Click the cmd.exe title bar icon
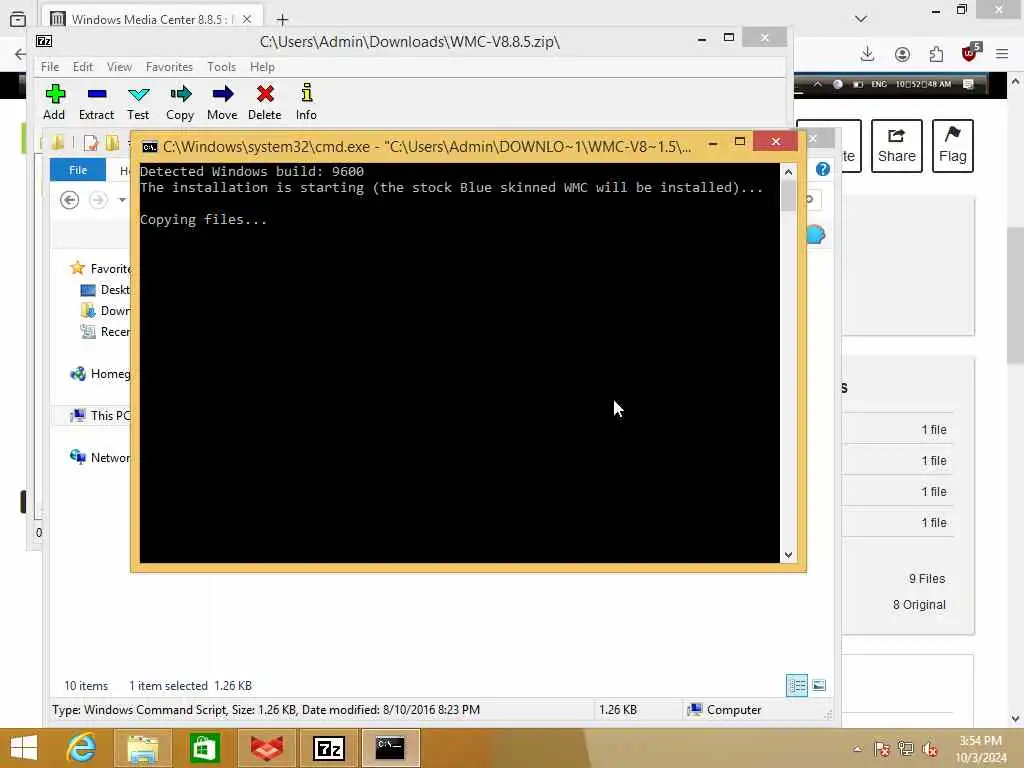This screenshot has height=768, width=1024. click(150, 146)
